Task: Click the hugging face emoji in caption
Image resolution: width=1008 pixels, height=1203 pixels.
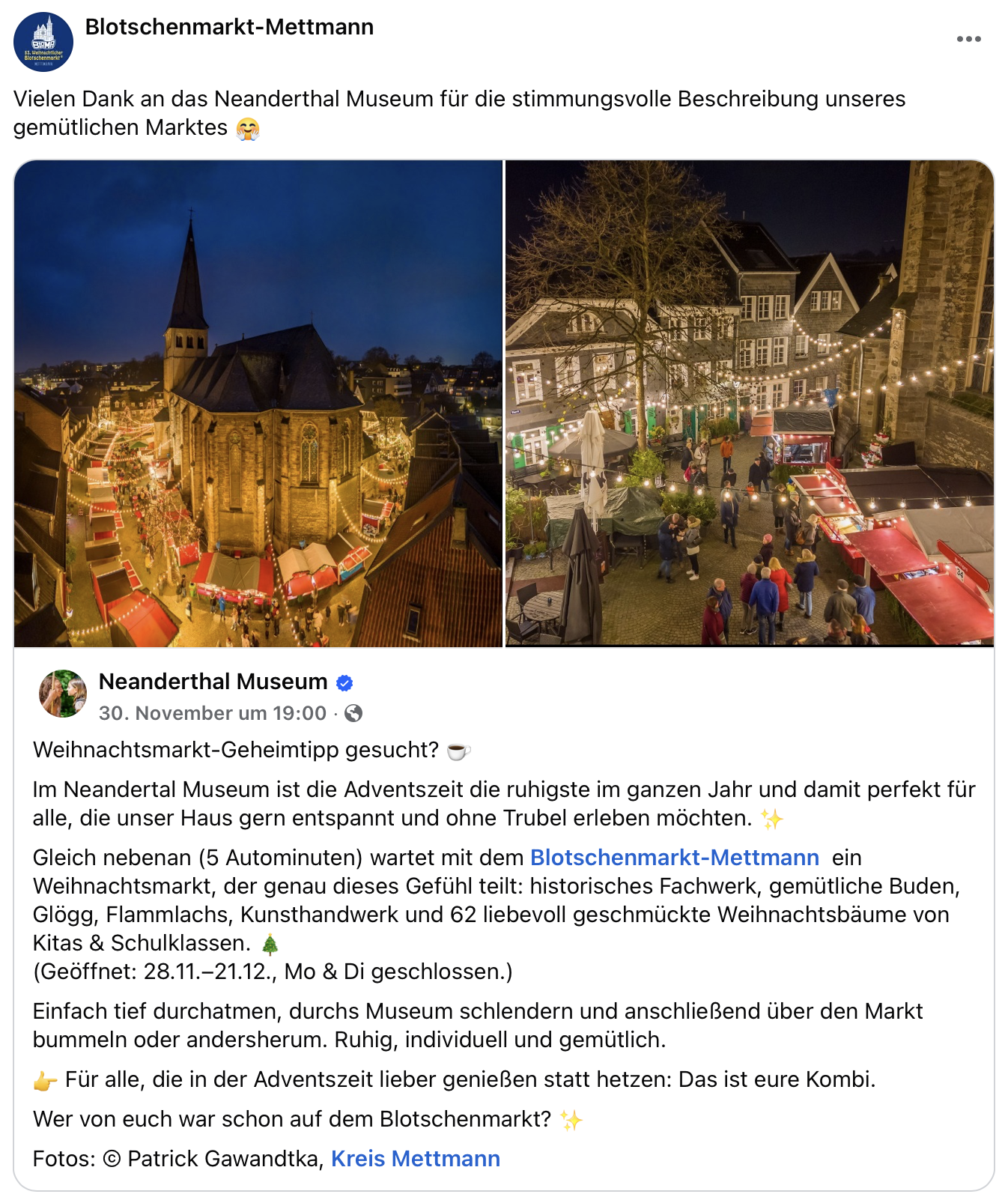Action: point(248,129)
